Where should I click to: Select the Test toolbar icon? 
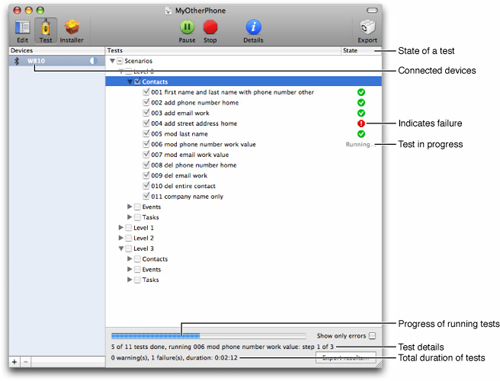click(46, 31)
